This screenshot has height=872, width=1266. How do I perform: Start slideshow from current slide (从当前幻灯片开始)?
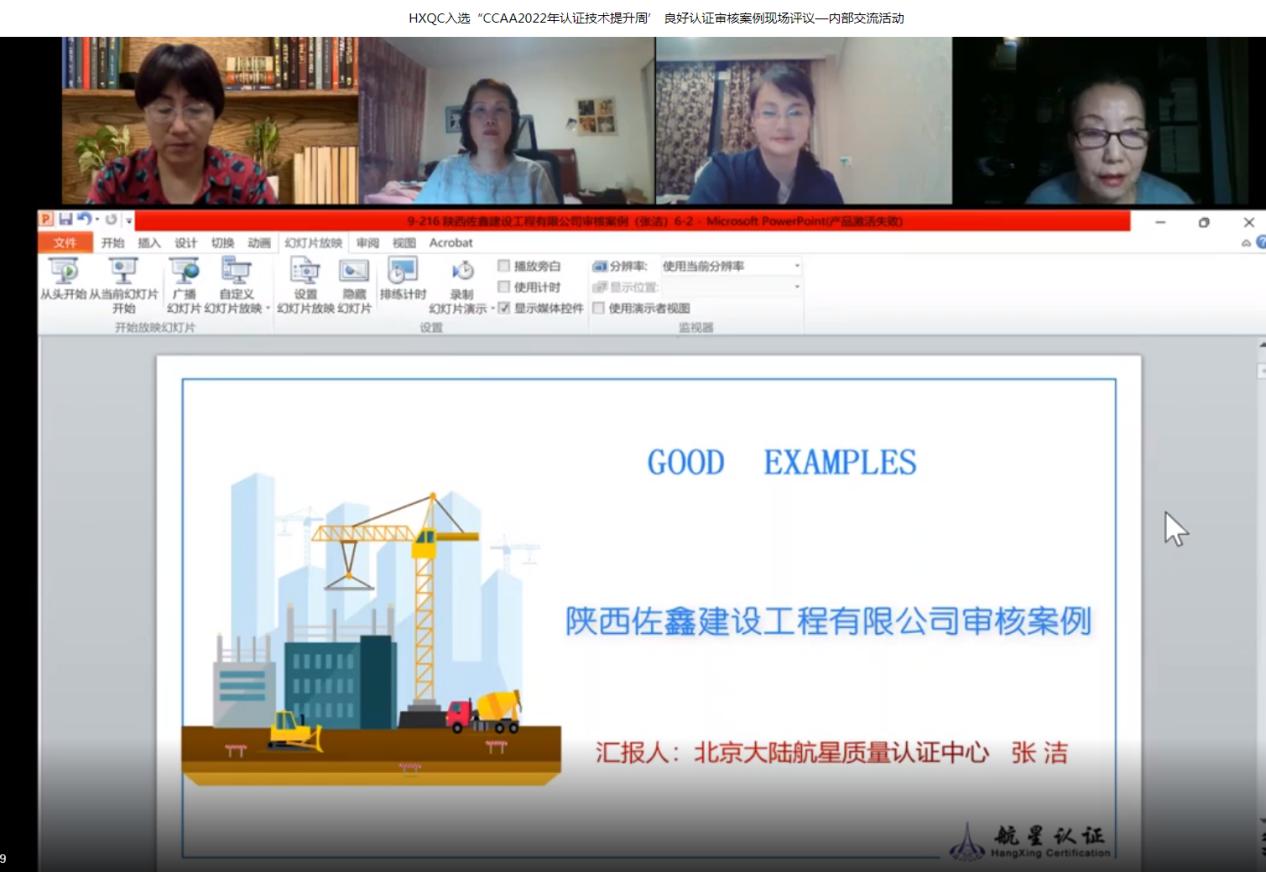[x=124, y=271]
